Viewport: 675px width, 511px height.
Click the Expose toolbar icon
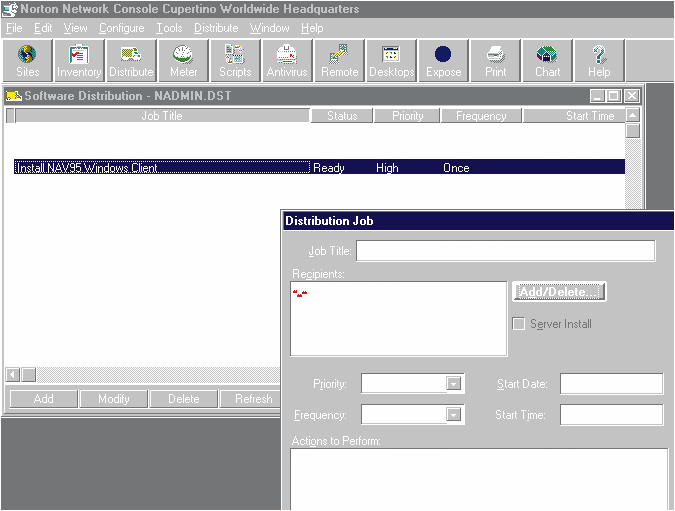click(x=443, y=60)
